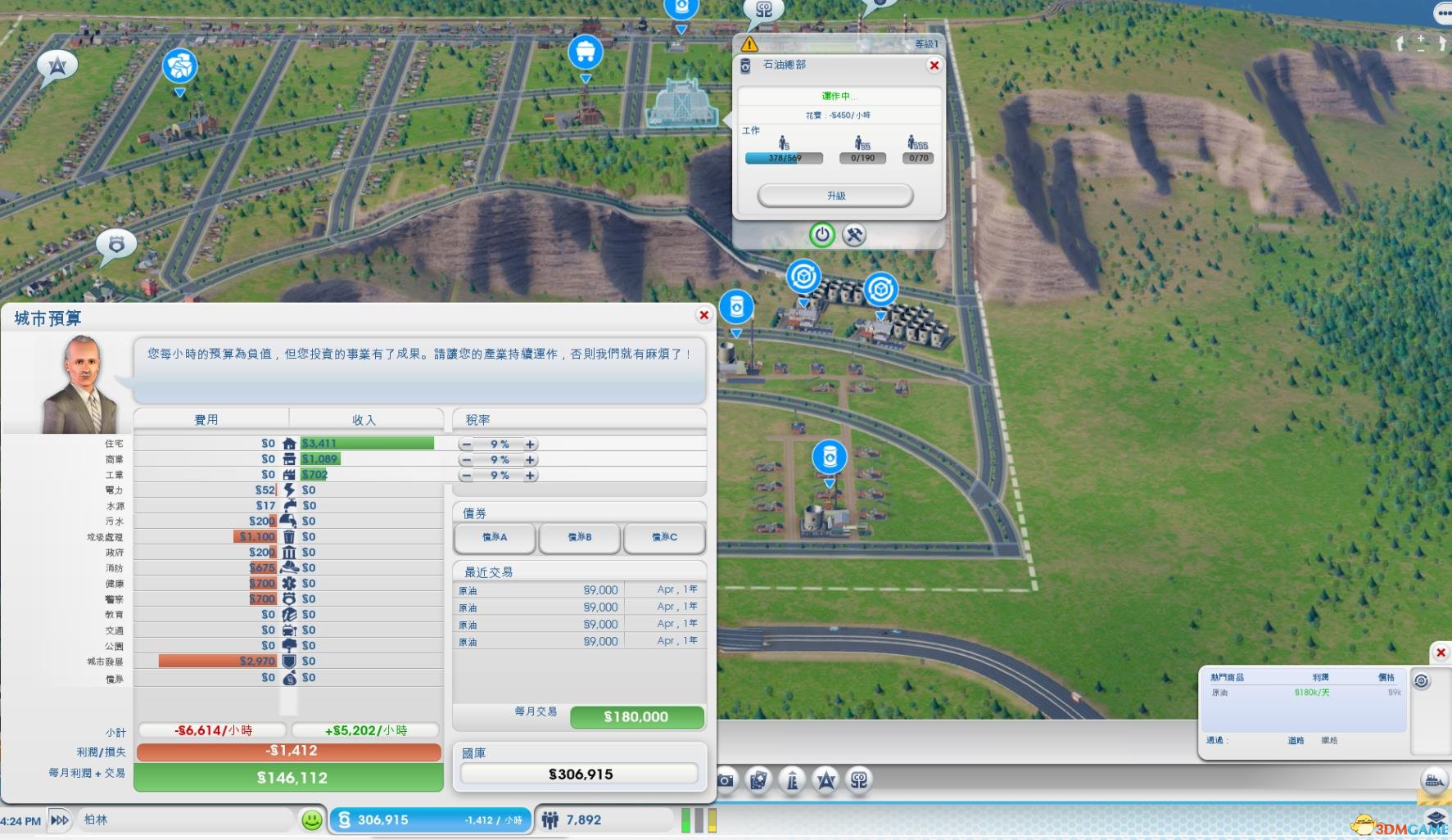Open the gambling cards specialization menu
Viewport: 1452px width, 840px height.
click(758, 780)
